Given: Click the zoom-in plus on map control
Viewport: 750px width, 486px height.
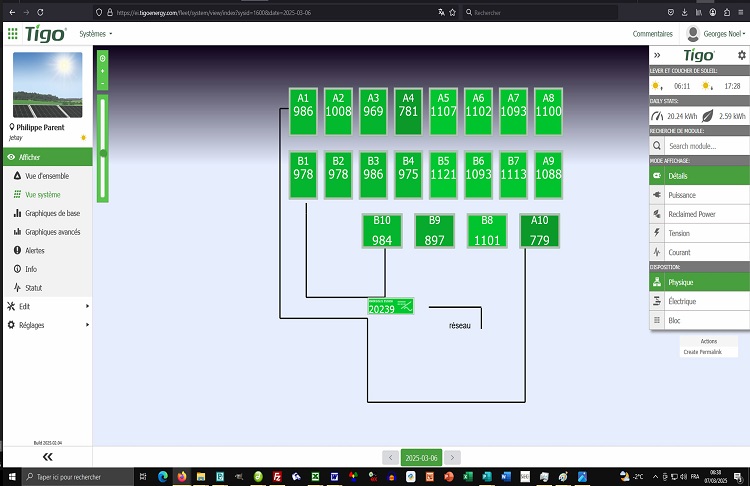Looking at the screenshot, I should point(102,71).
